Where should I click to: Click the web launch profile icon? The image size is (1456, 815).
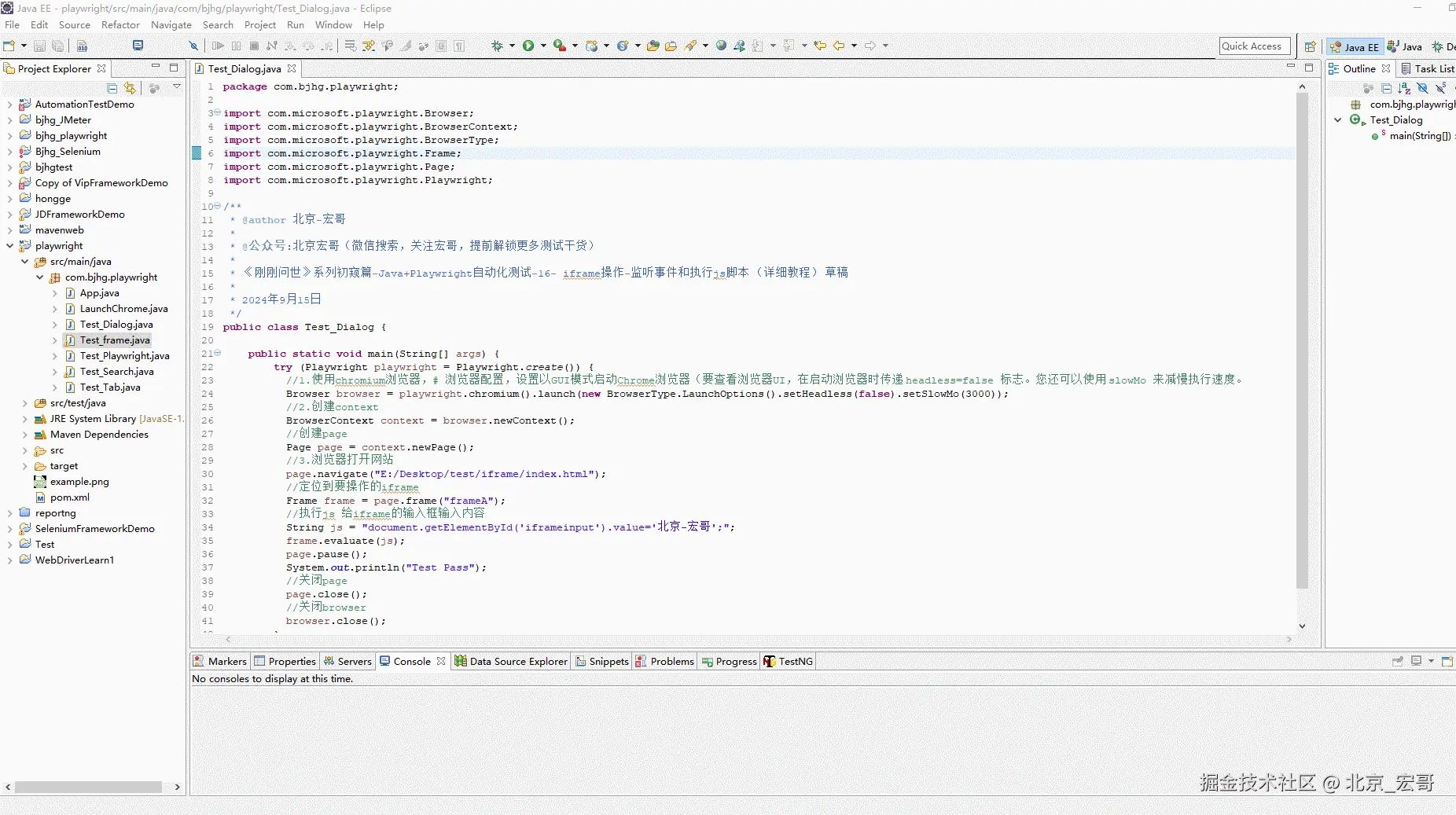click(739, 46)
